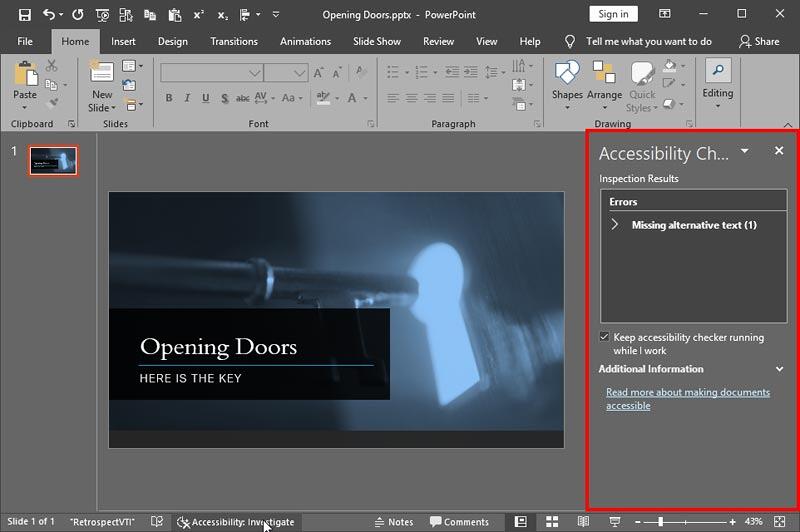Decrease list indent level
This screenshot has width=800, height=532.
pos(452,72)
